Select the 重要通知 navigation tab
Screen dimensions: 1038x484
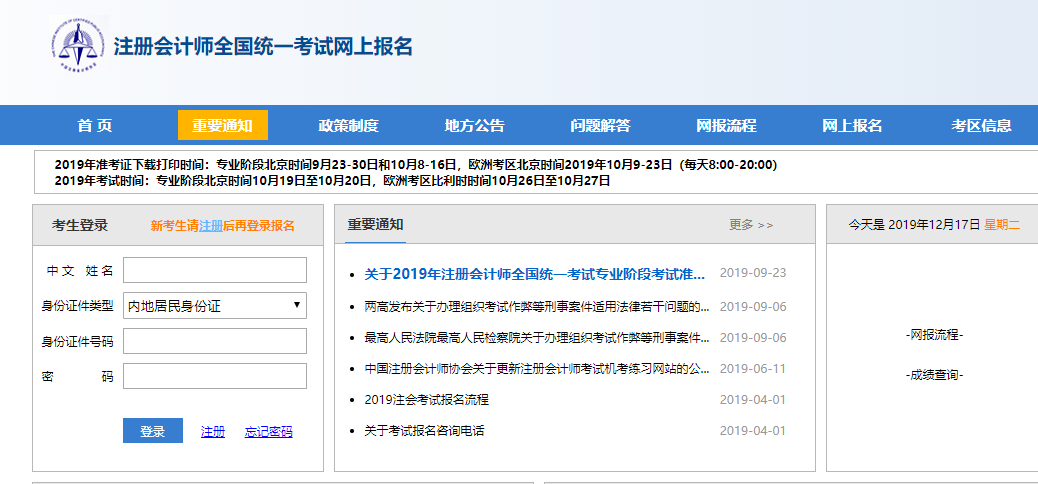click(223, 125)
